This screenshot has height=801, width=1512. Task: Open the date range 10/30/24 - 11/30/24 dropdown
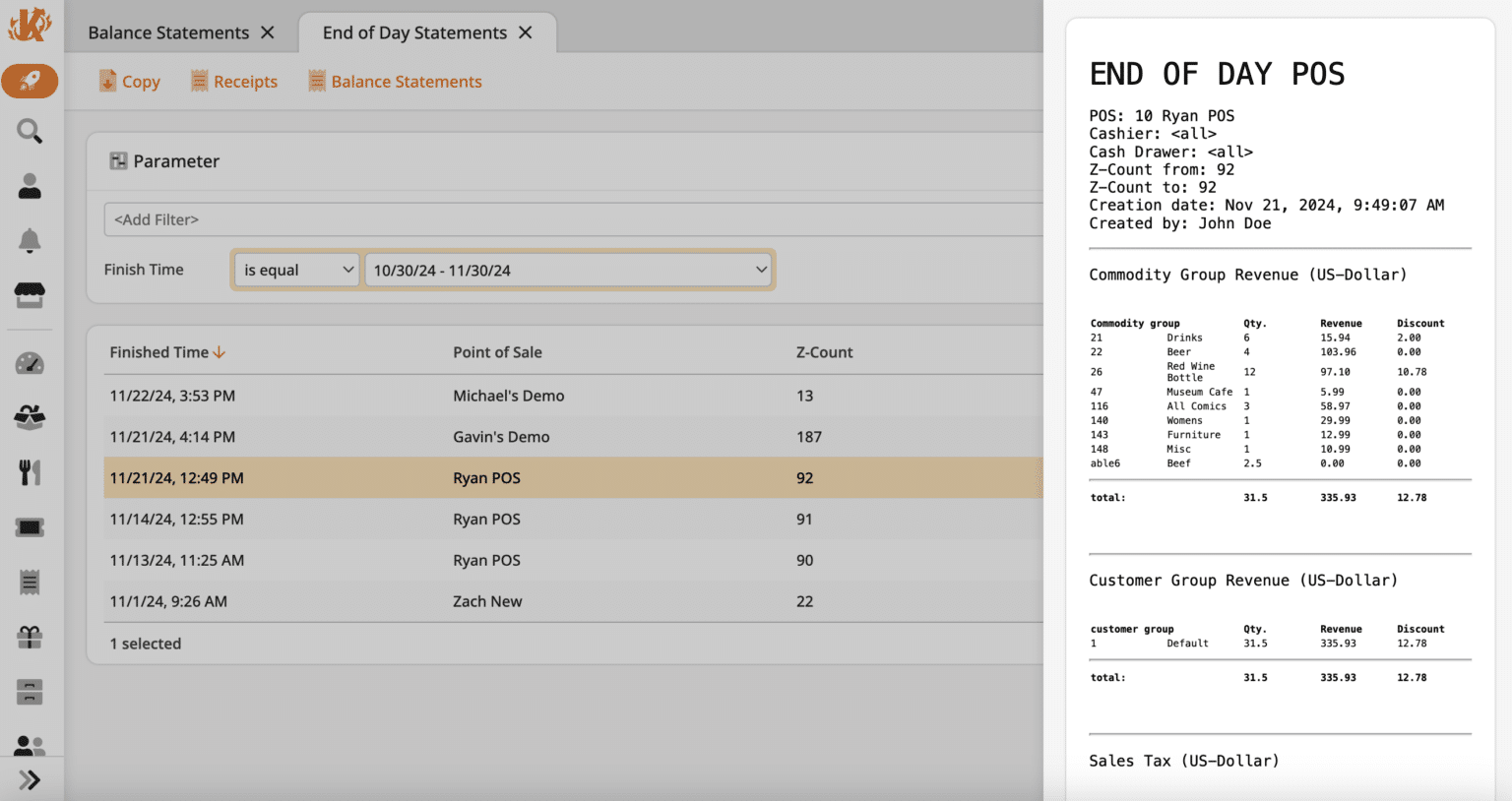coord(569,270)
